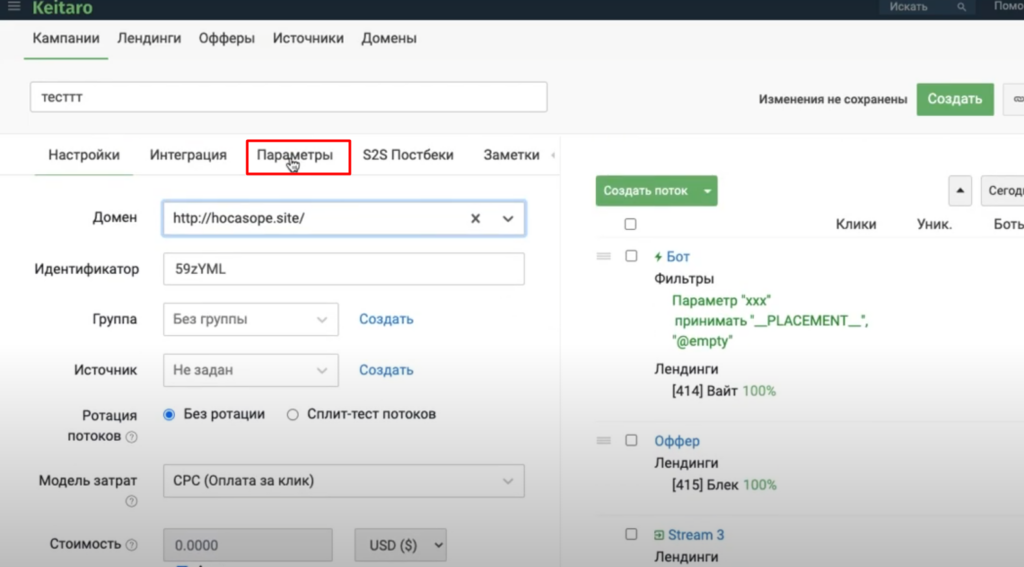Click help icon beside Ротация потоков

[131, 437]
